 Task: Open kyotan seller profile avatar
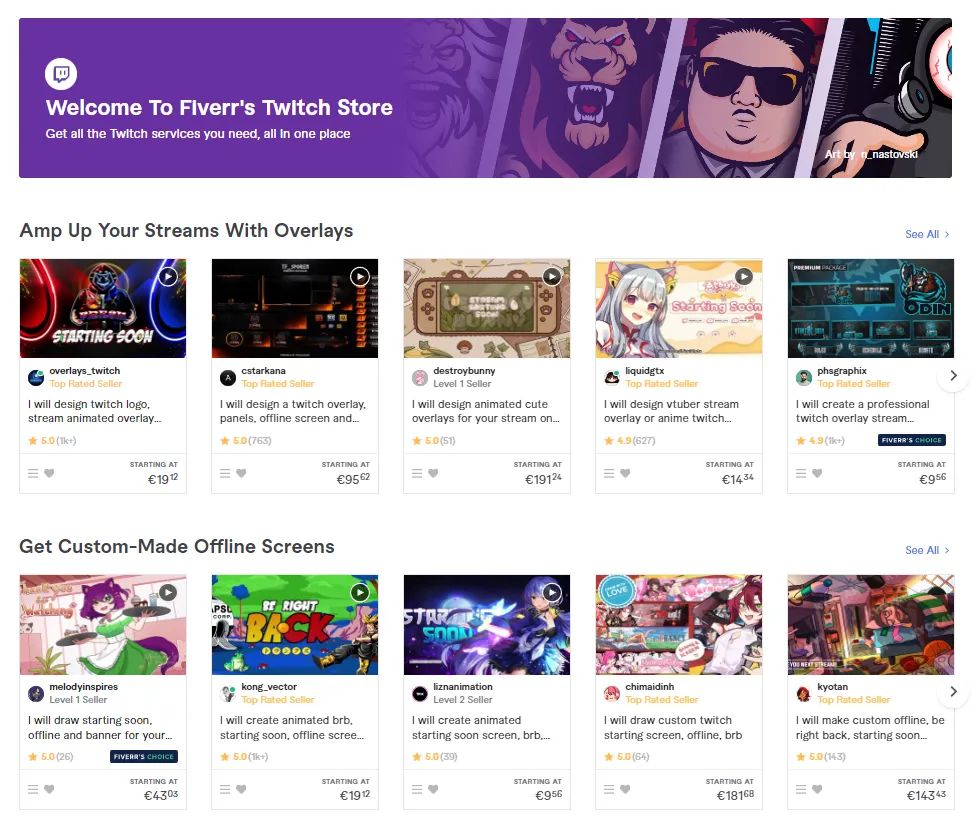pyautogui.click(x=804, y=693)
